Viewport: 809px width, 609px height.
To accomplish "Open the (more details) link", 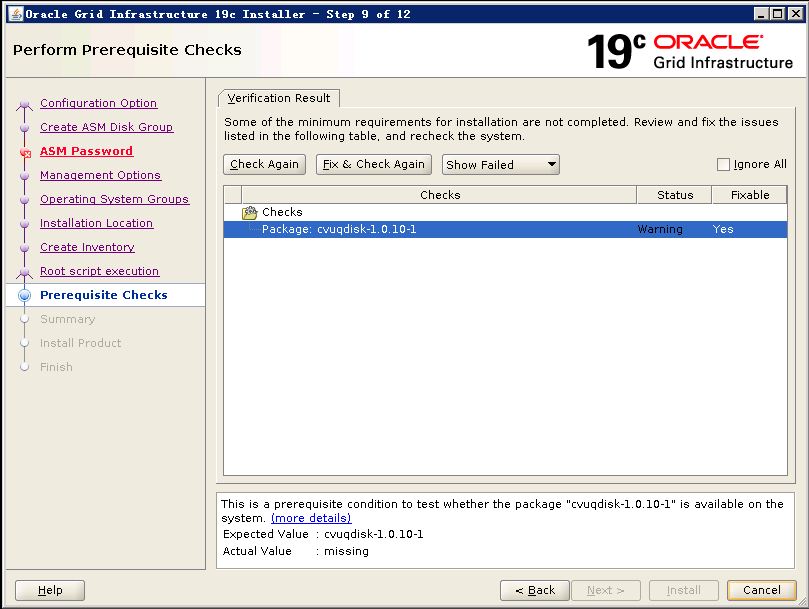I will coord(311,518).
